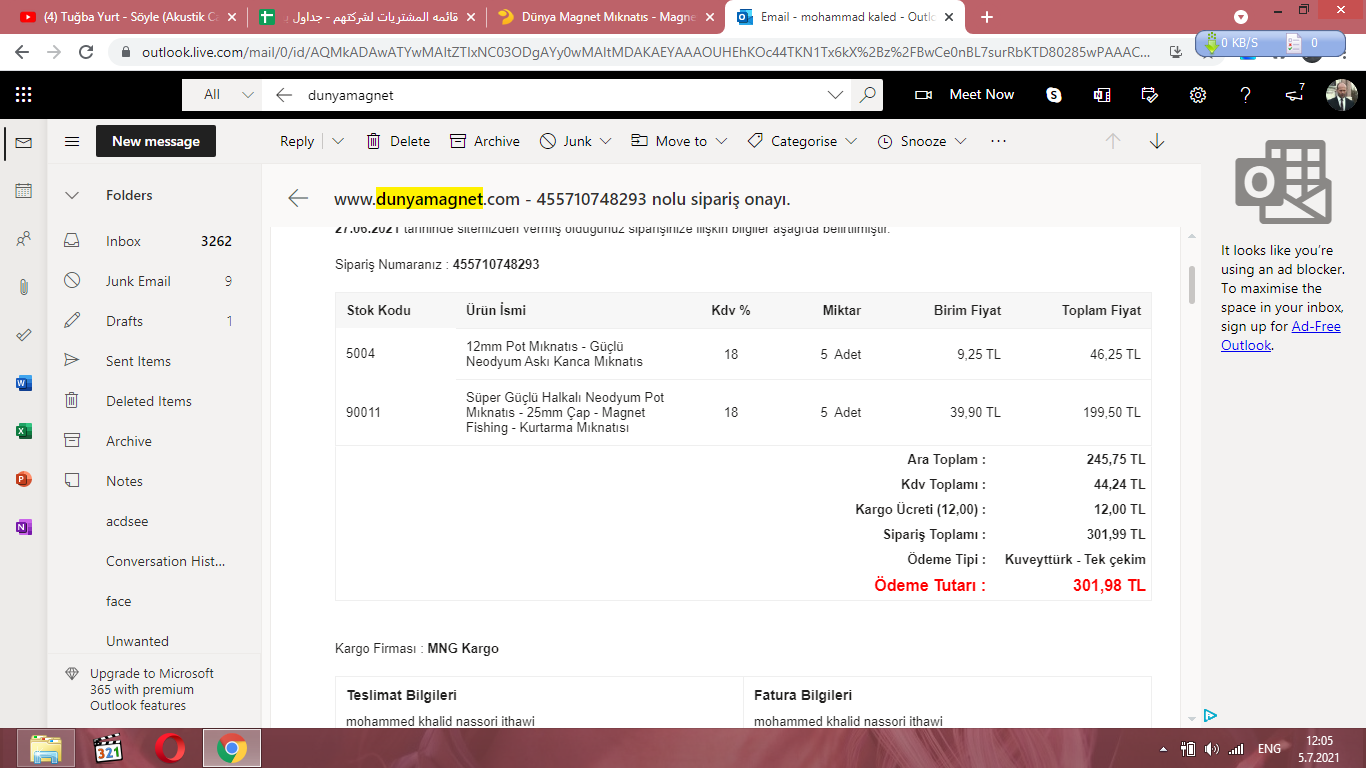Open Skype from the Outlook header
The height and width of the screenshot is (772, 1366).
pos(1053,95)
